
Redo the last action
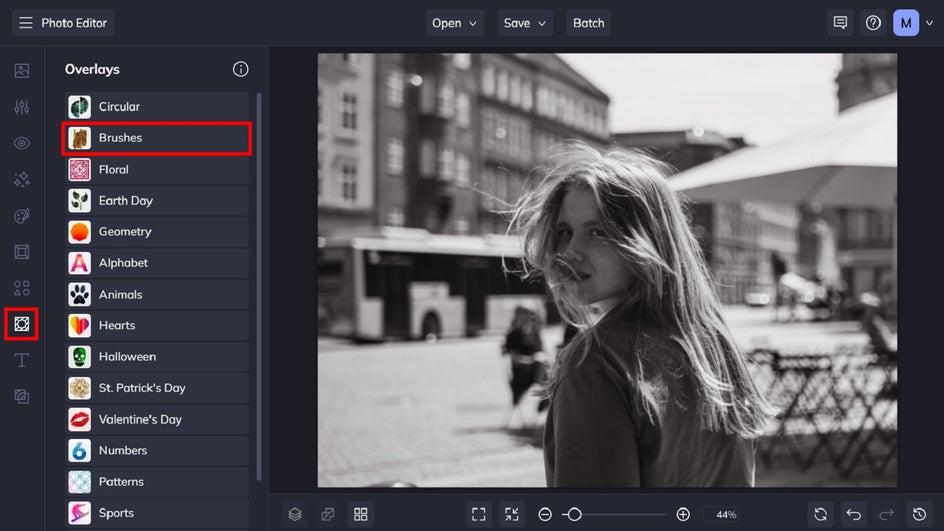pos(886,514)
